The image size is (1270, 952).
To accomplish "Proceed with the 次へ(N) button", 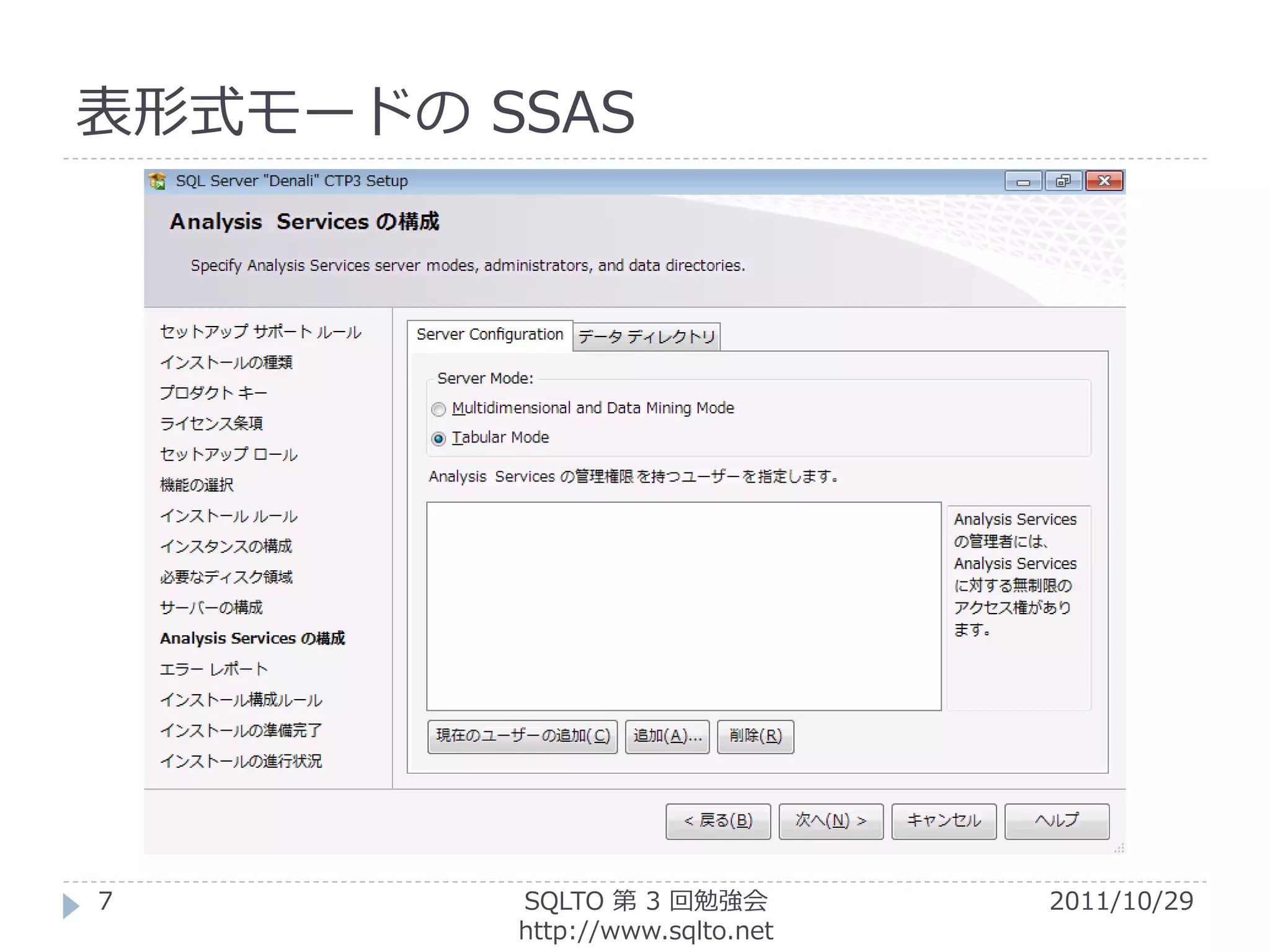I will point(831,821).
